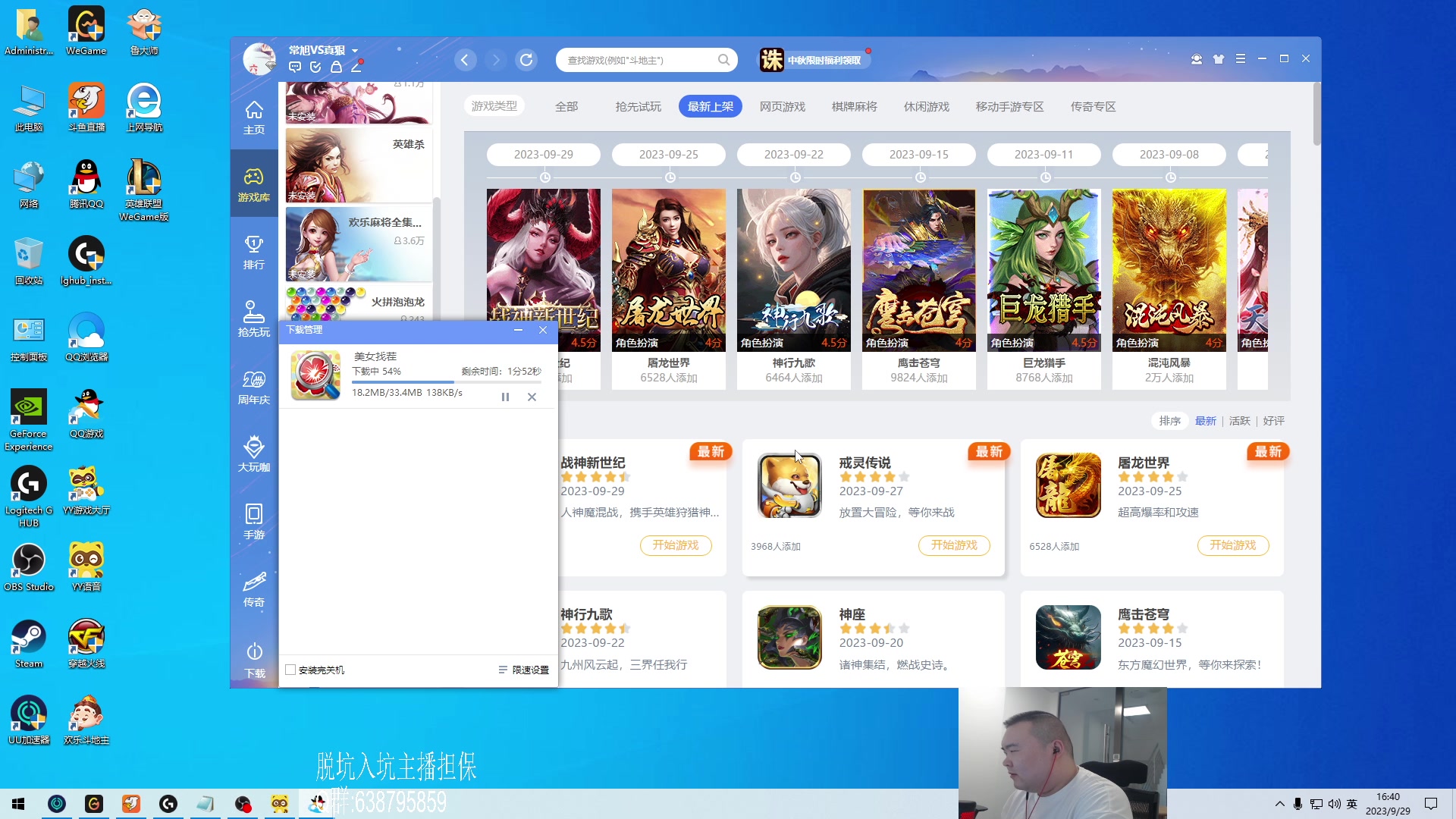Go back with the left arrow button
Screen dimensions: 1456x819
(x=466, y=60)
